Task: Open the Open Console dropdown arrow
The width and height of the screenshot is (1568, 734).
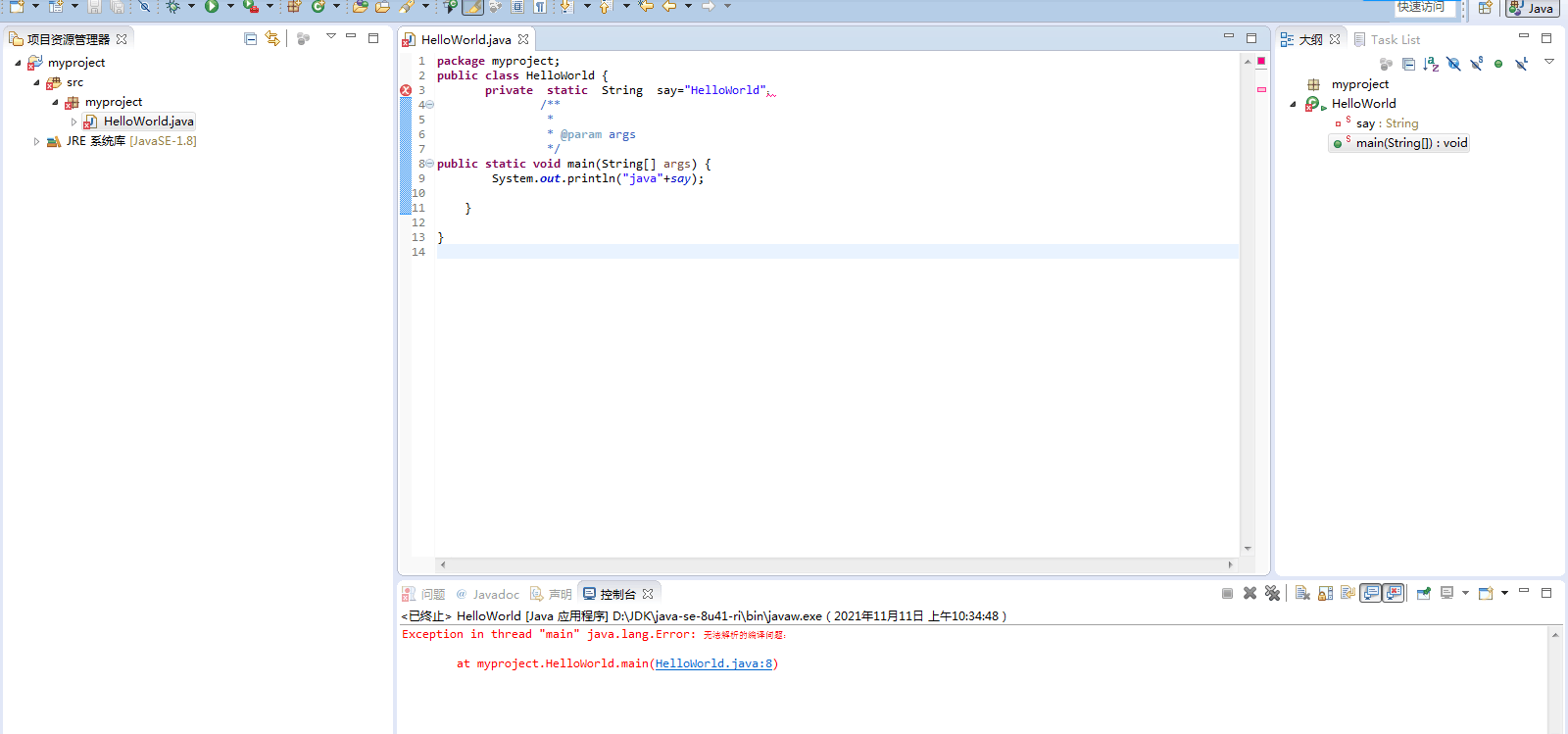Action: tap(1504, 593)
